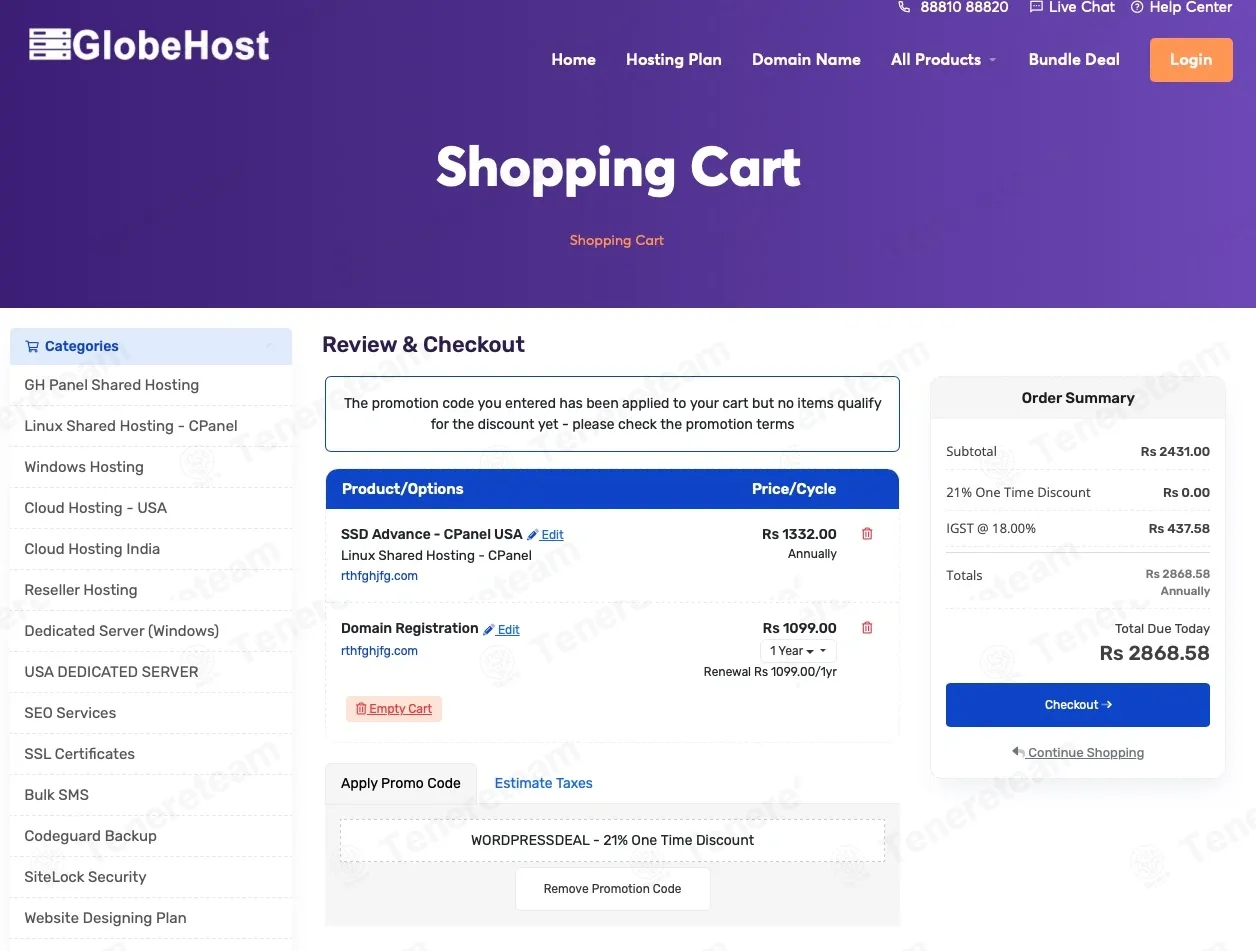Delete SSD Advance hosting item trash icon
Screen dimensions: 1256x951
pos(867,534)
